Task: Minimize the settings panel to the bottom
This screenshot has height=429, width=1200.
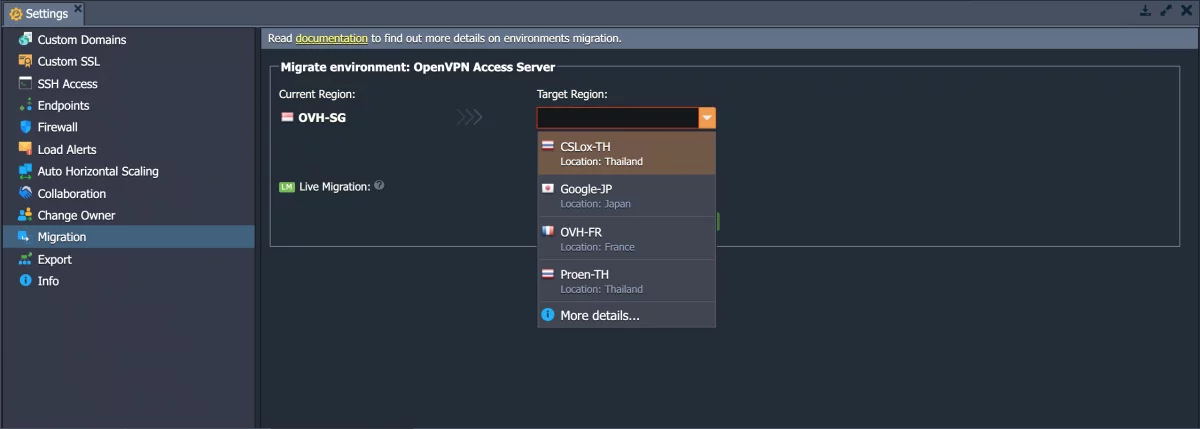Action: [x=1145, y=11]
